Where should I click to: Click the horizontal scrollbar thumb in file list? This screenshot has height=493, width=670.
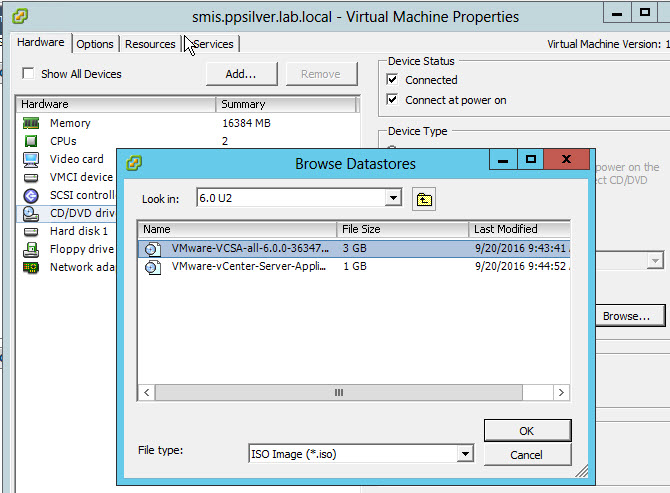pos(339,392)
